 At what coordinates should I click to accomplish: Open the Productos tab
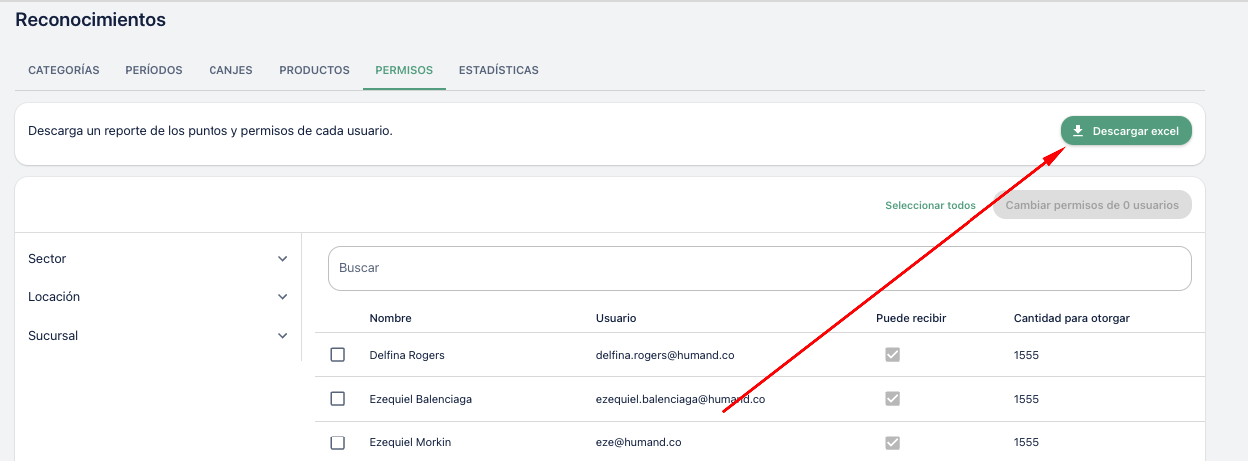click(x=314, y=71)
